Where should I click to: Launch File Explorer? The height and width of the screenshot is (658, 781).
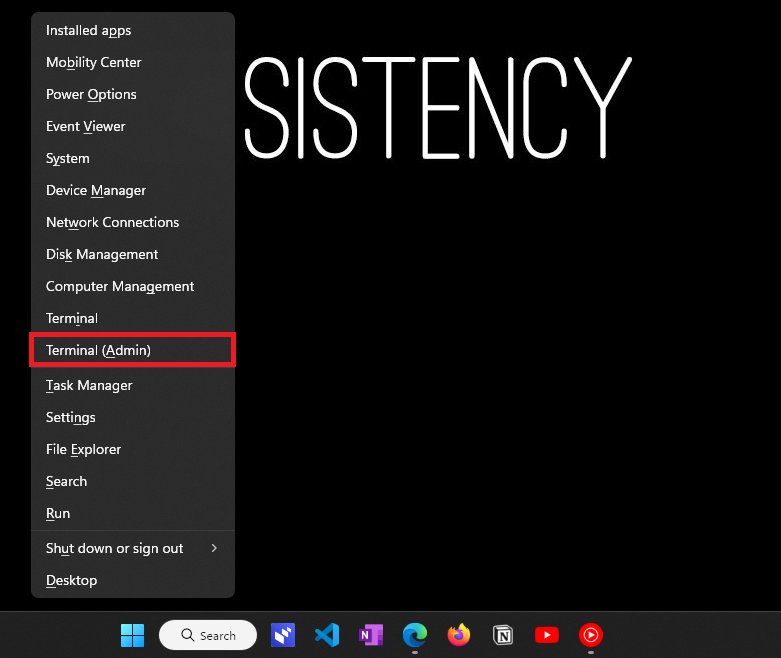tap(133, 449)
